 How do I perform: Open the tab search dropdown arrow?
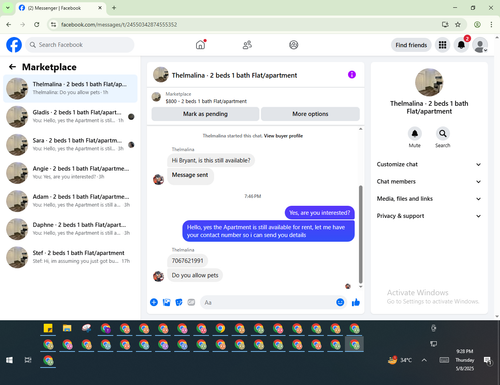tap(8, 8)
